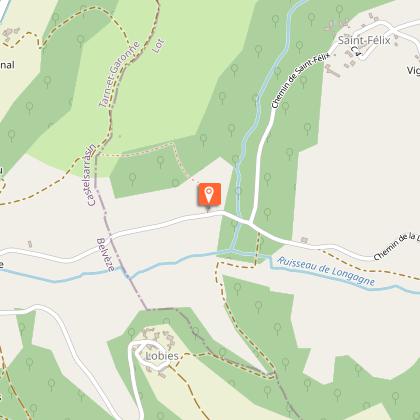The image size is (420, 420).
Task: Click the Lobies loop road
Action: 149,356
